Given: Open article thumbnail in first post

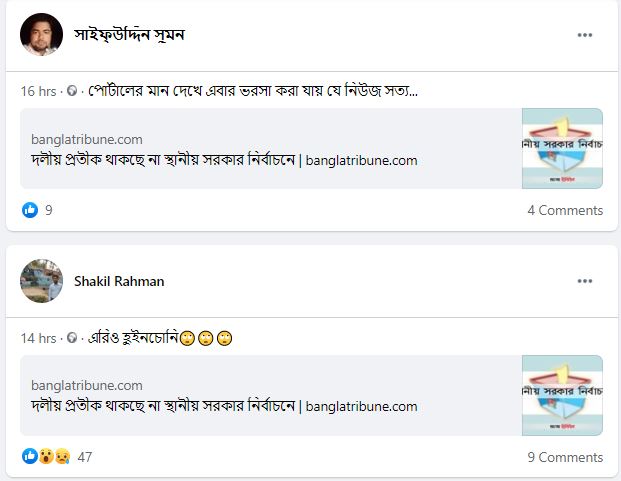Looking at the screenshot, I should [562, 149].
